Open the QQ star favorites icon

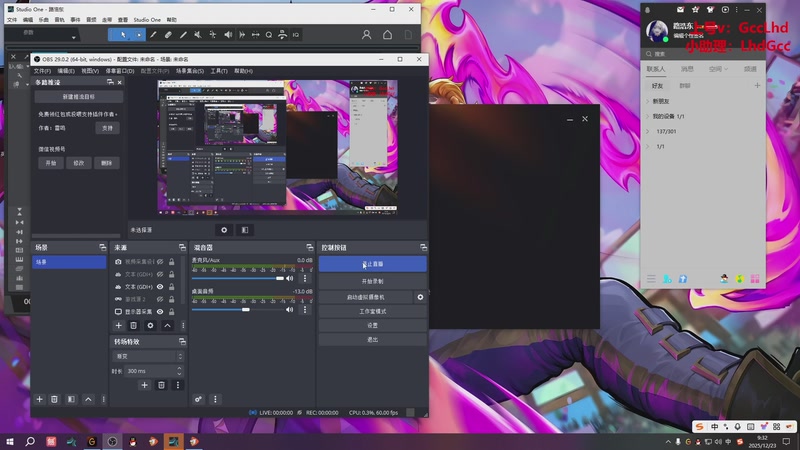pyautogui.click(x=695, y=10)
